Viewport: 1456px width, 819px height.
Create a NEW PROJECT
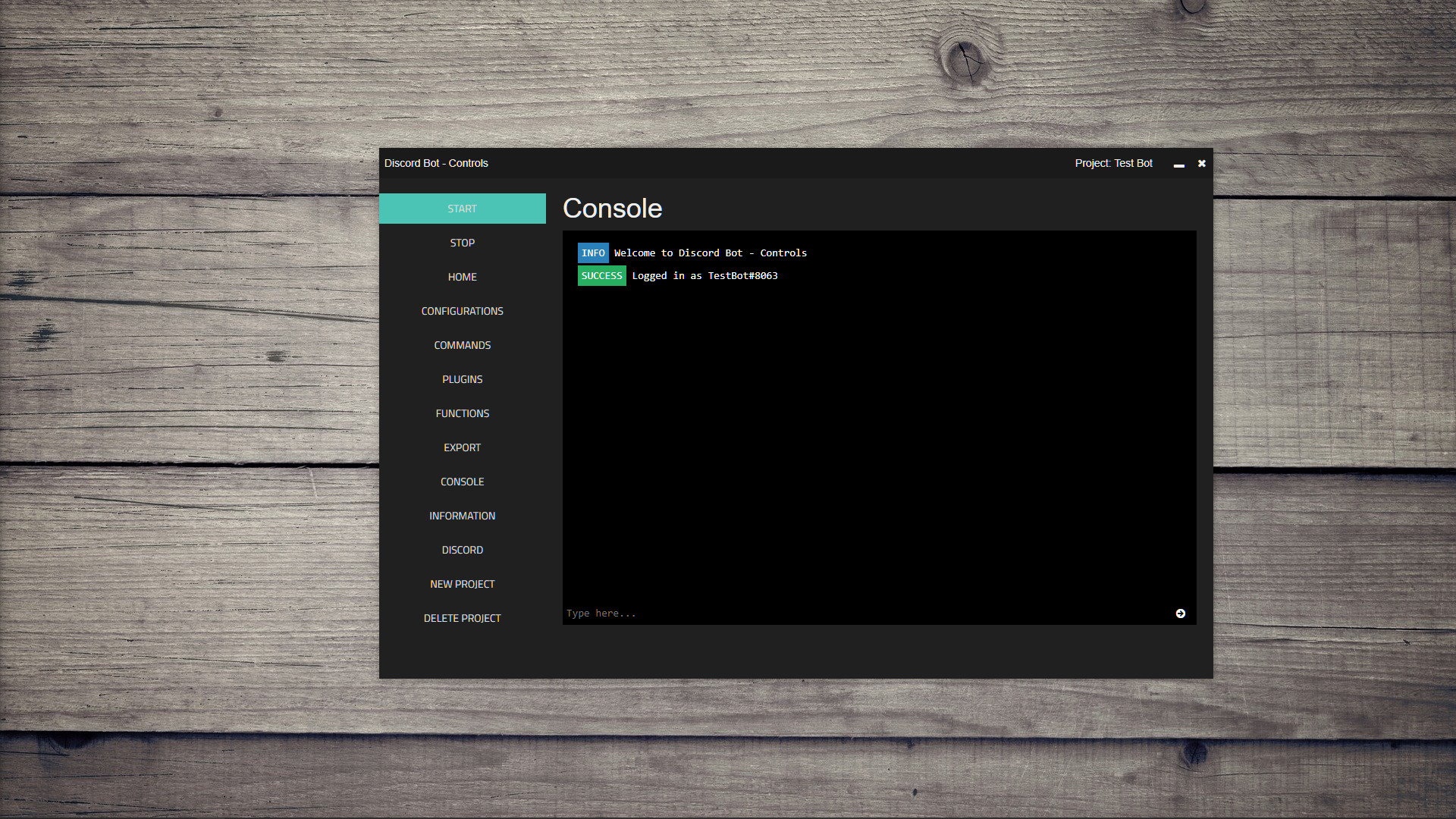coord(463,584)
